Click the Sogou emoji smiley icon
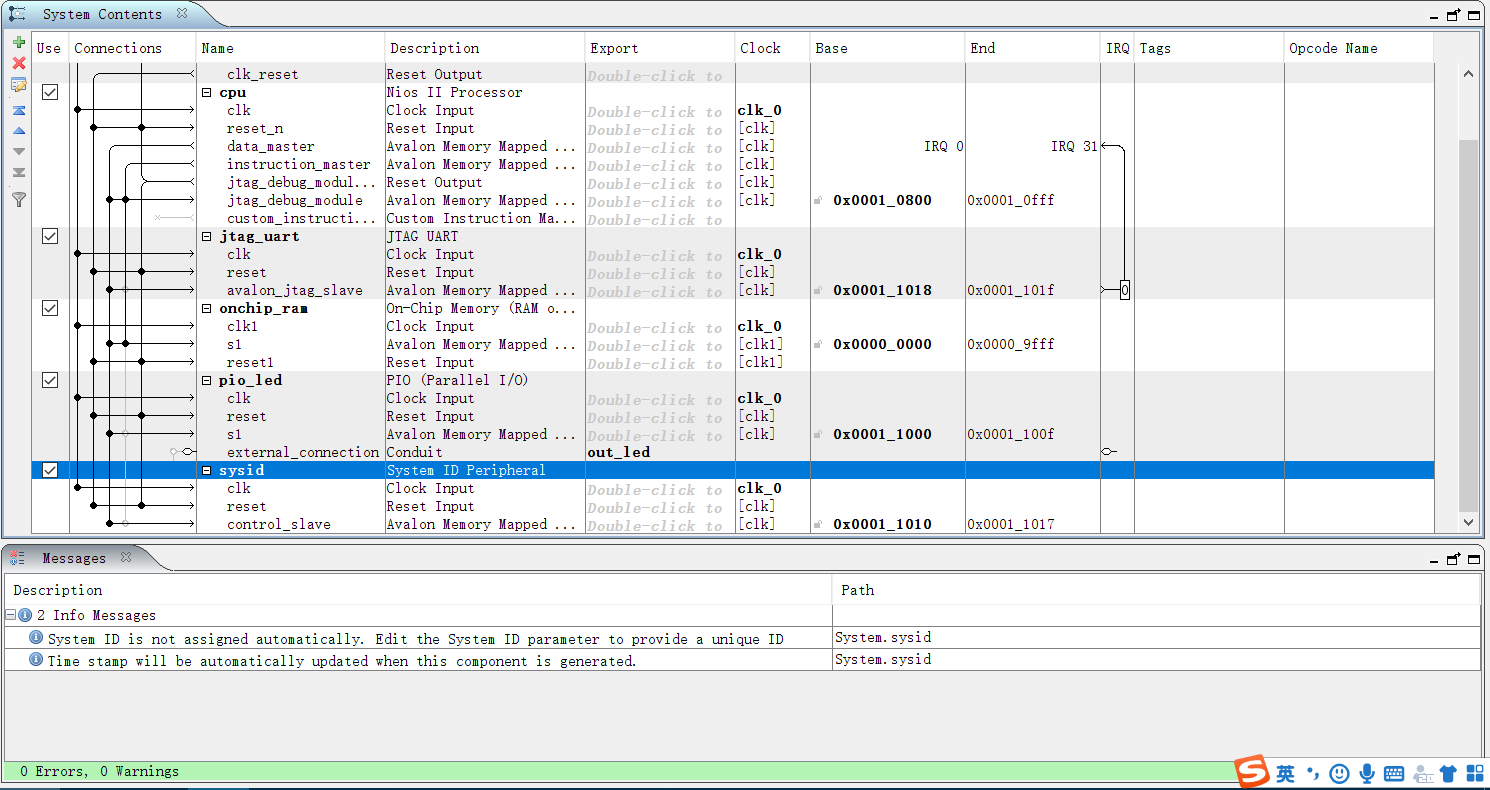1490x790 pixels. click(1340, 773)
